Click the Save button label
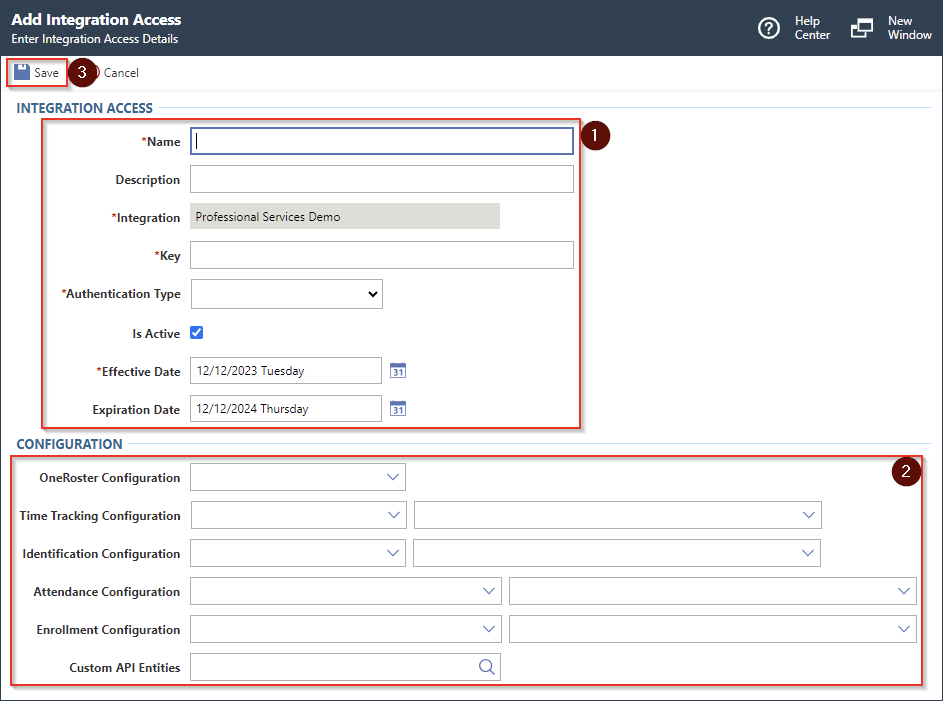Screen dimensions: 943x701 click(46, 73)
